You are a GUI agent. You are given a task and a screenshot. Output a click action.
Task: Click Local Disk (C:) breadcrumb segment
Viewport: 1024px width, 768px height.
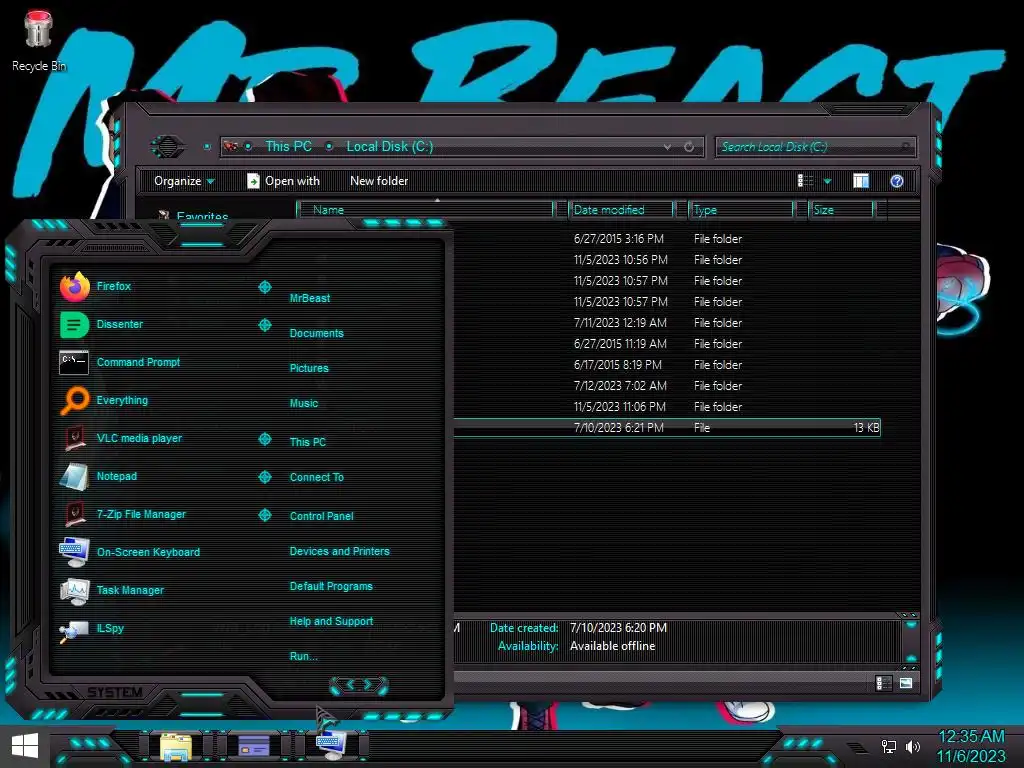(x=390, y=146)
